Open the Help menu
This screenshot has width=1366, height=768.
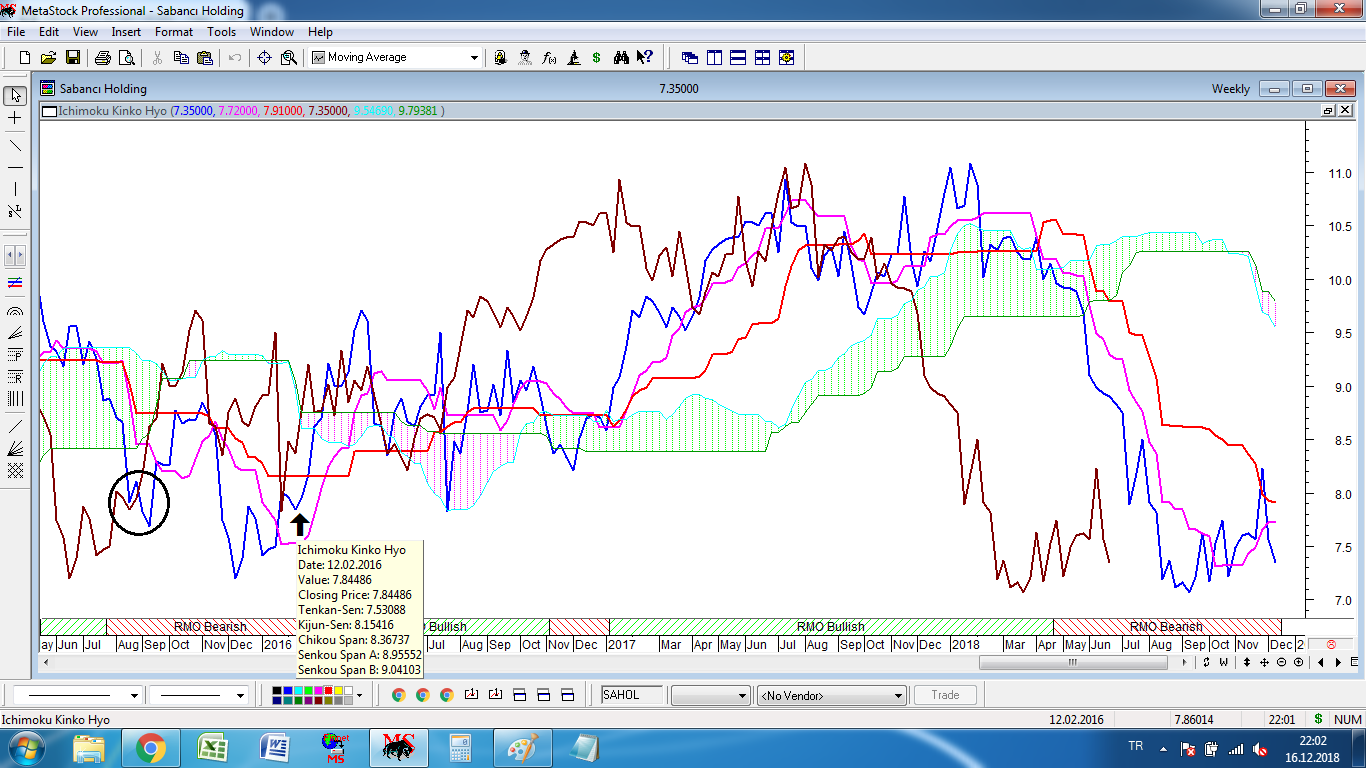tap(320, 32)
